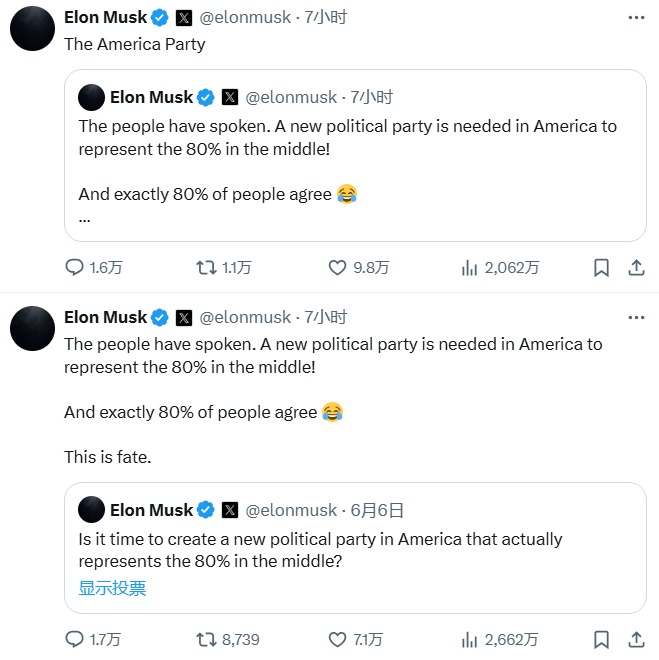Open profile avatar on first tweet

pyautogui.click(x=32, y=27)
